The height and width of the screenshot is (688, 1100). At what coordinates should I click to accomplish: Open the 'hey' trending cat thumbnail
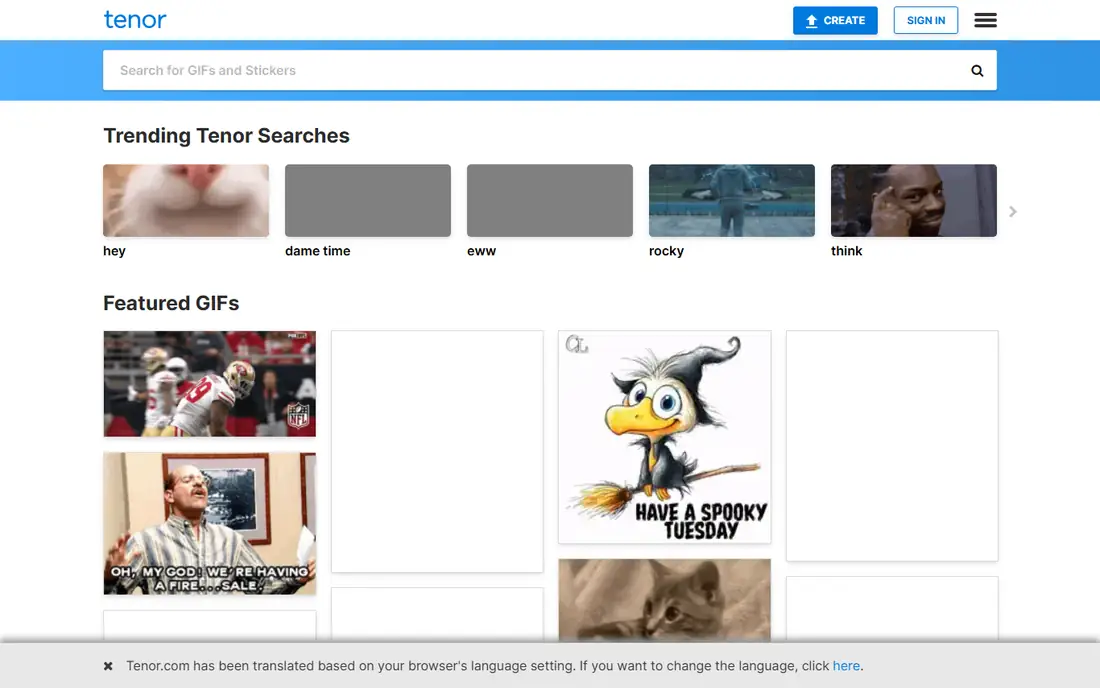click(x=186, y=201)
